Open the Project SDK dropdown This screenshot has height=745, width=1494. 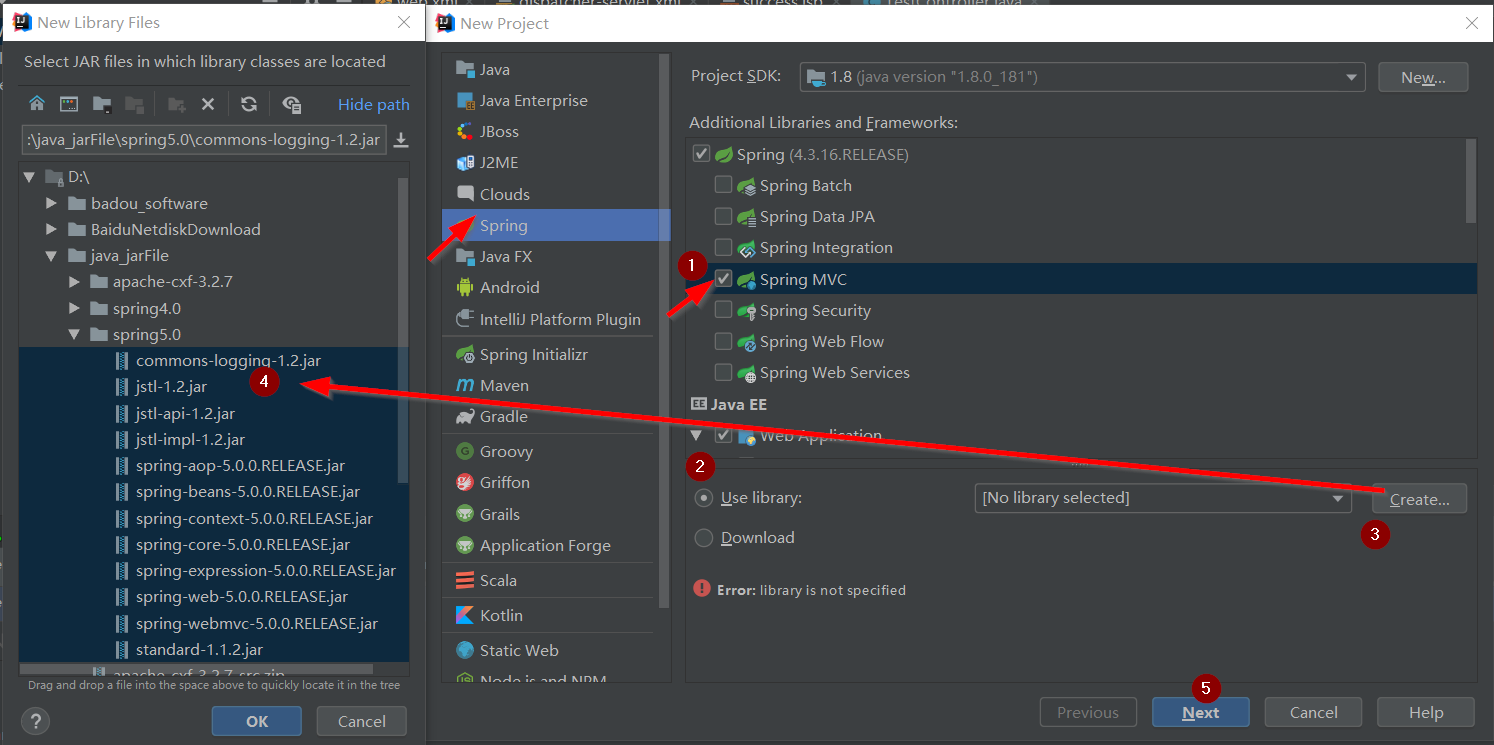pos(1083,77)
